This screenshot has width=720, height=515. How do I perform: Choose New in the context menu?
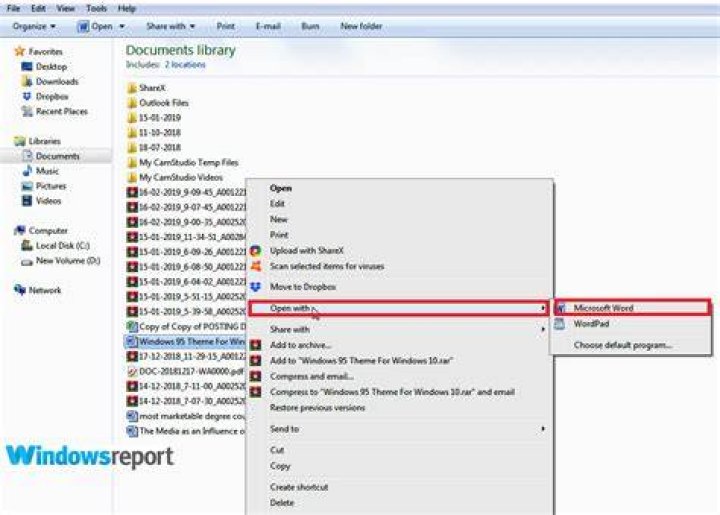pyautogui.click(x=278, y=219)
